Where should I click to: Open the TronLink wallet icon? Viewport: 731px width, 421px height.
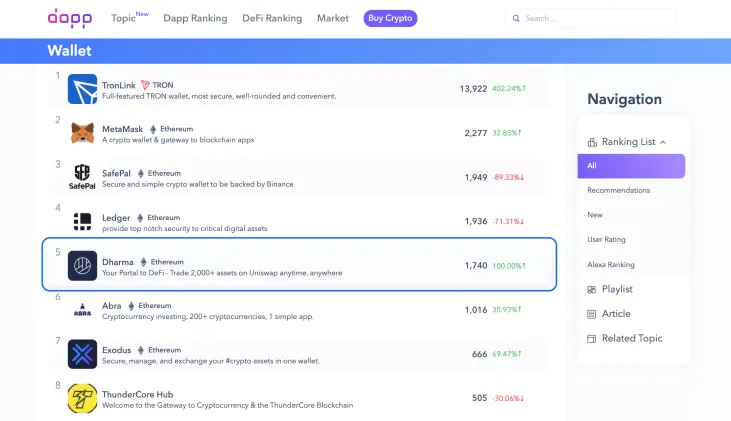(83, 89)
